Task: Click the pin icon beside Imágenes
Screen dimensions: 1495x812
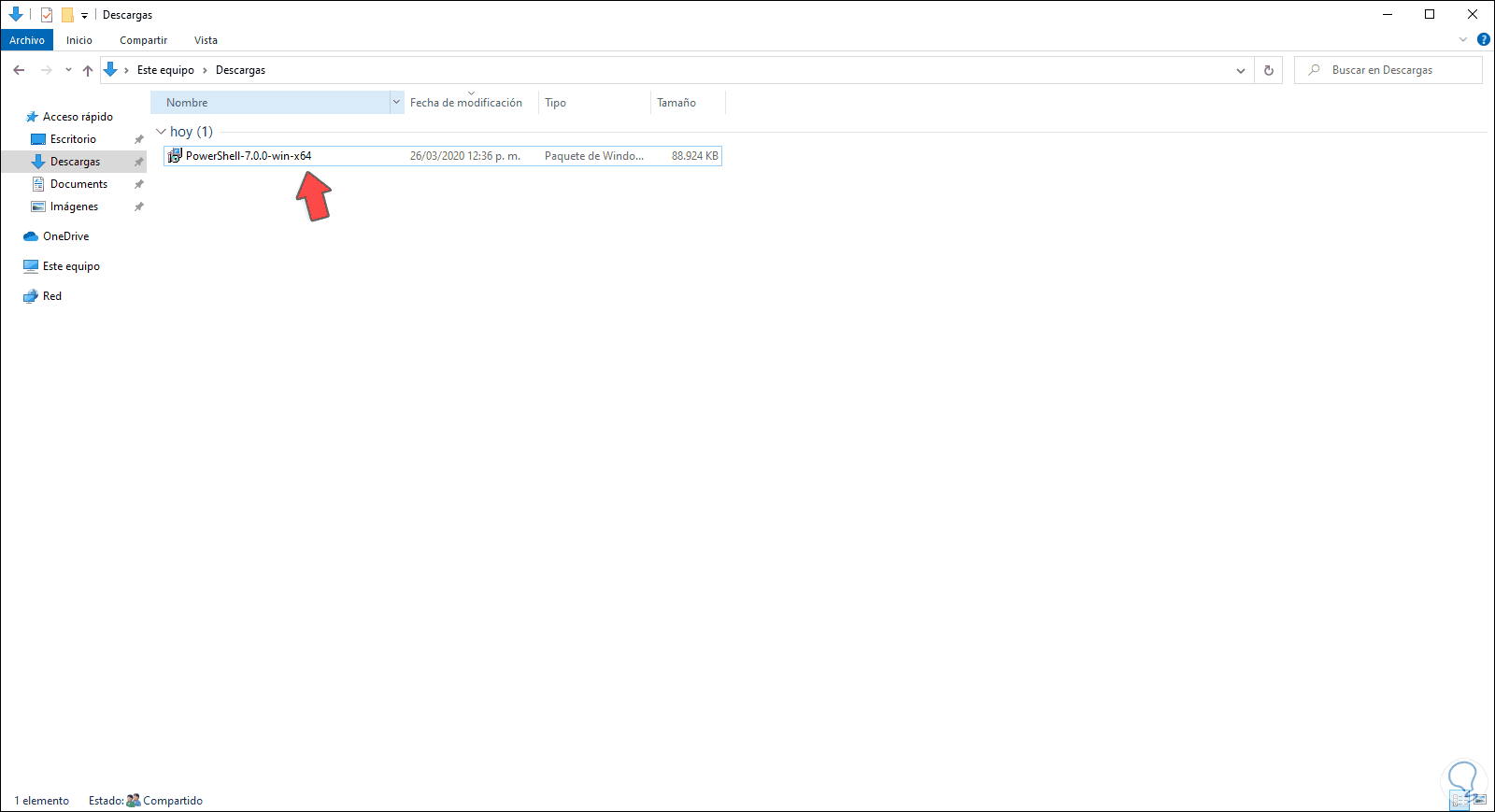Action: click(x=139, y=207)
